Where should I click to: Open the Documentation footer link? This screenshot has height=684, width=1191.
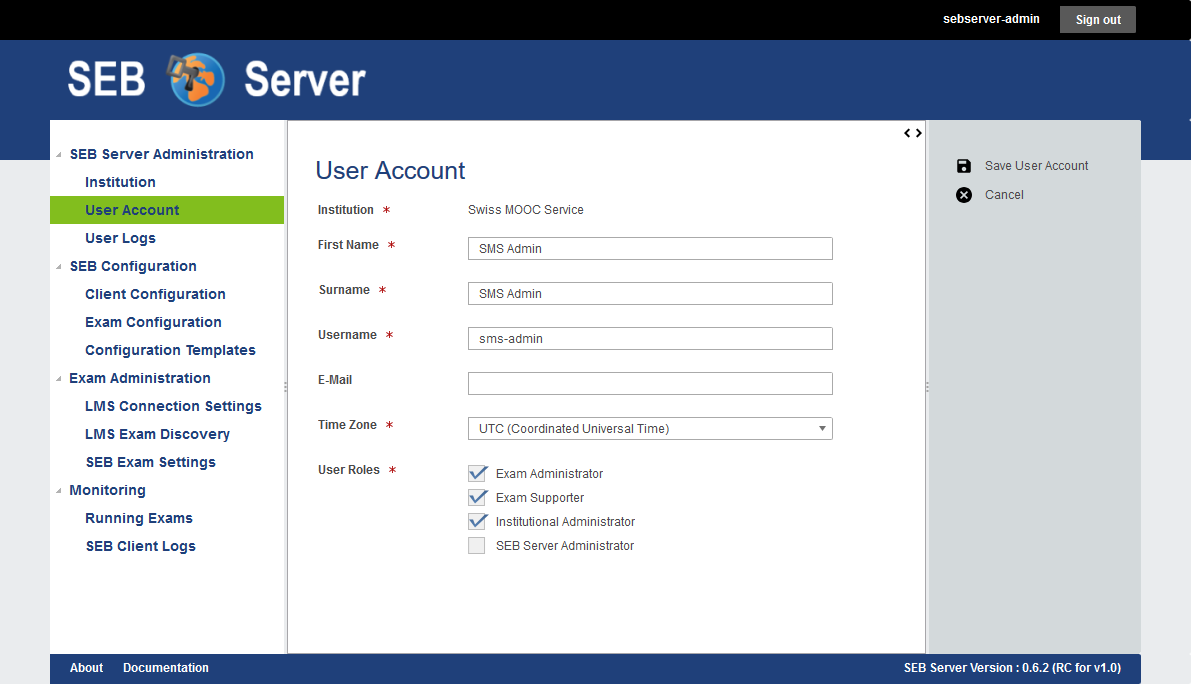pyautogui.click(x=166, y=668)
